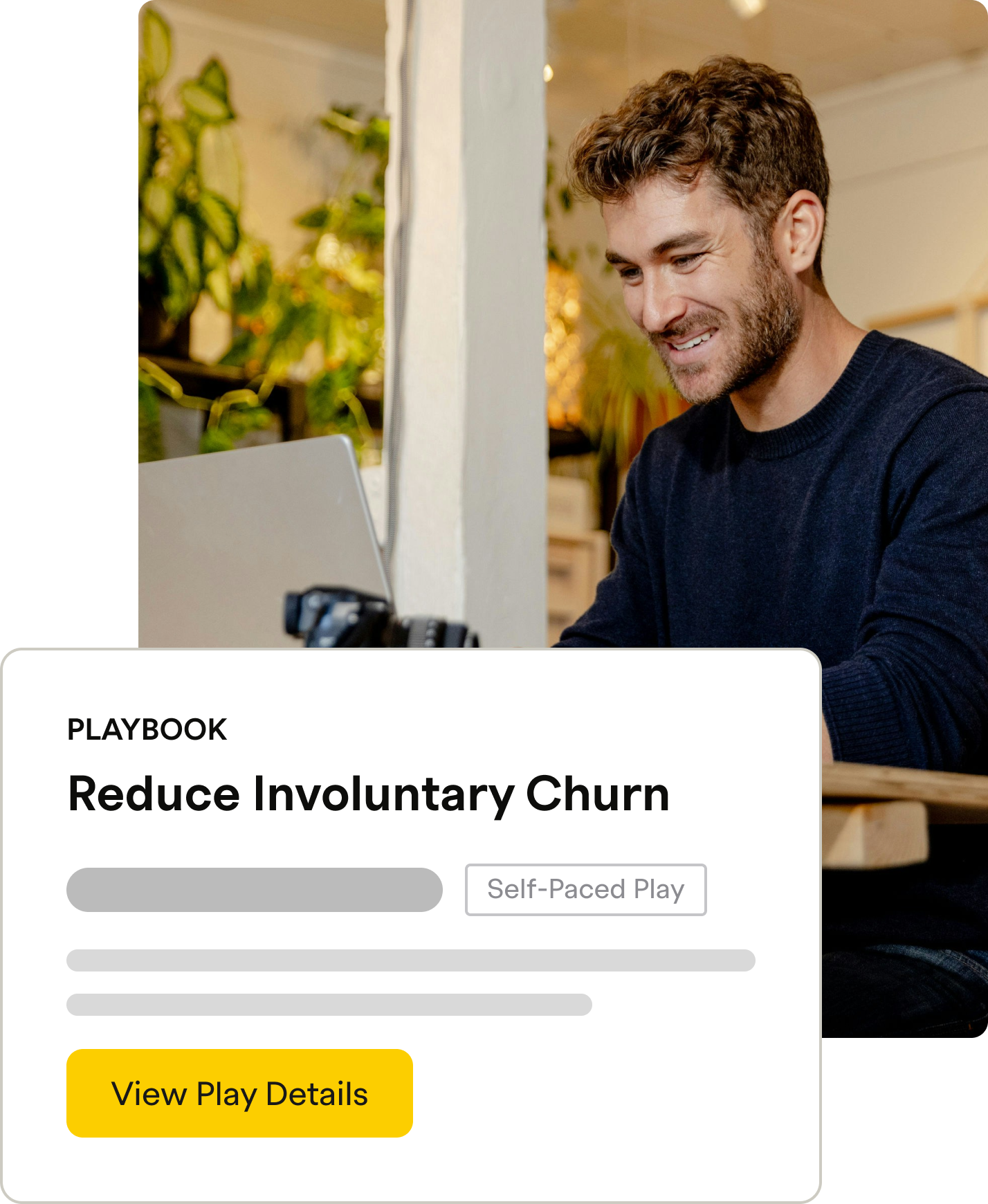Click the word Churn in the title

598,793
